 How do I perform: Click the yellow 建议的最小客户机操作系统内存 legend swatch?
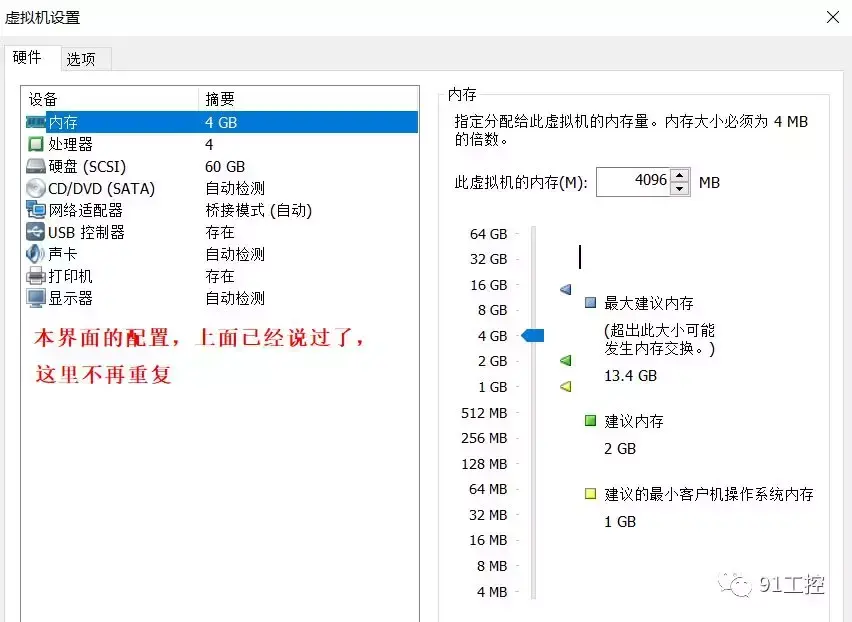point(590,494)
